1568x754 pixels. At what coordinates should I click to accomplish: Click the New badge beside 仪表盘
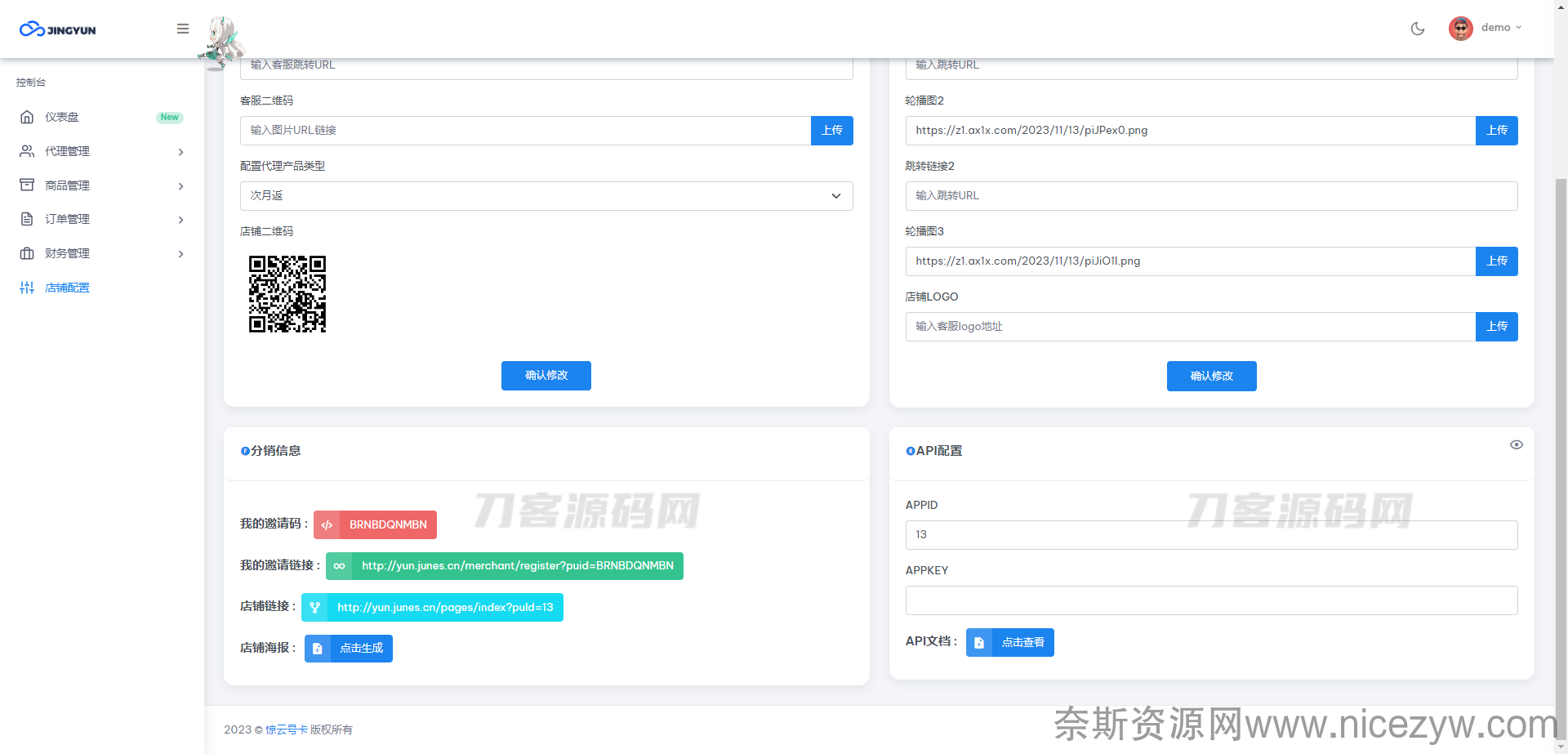point(169,118)
